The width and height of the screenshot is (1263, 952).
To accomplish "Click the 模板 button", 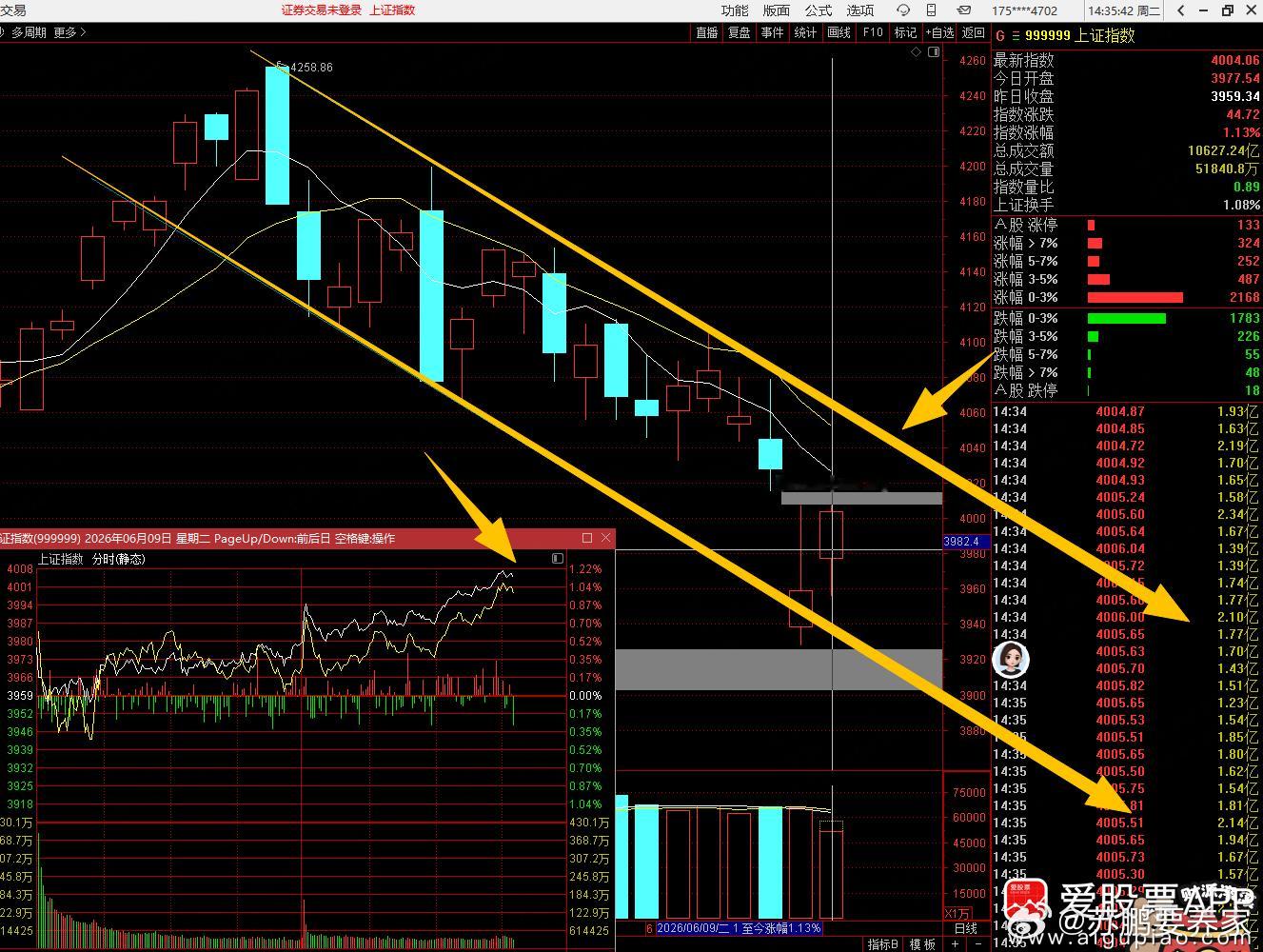I will (x=921, y=944).
